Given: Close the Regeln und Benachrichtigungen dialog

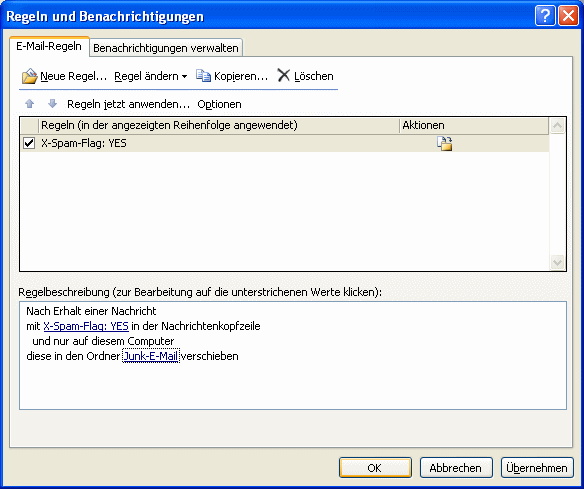Looking at the screenshot, I should [x=568, y=16].
